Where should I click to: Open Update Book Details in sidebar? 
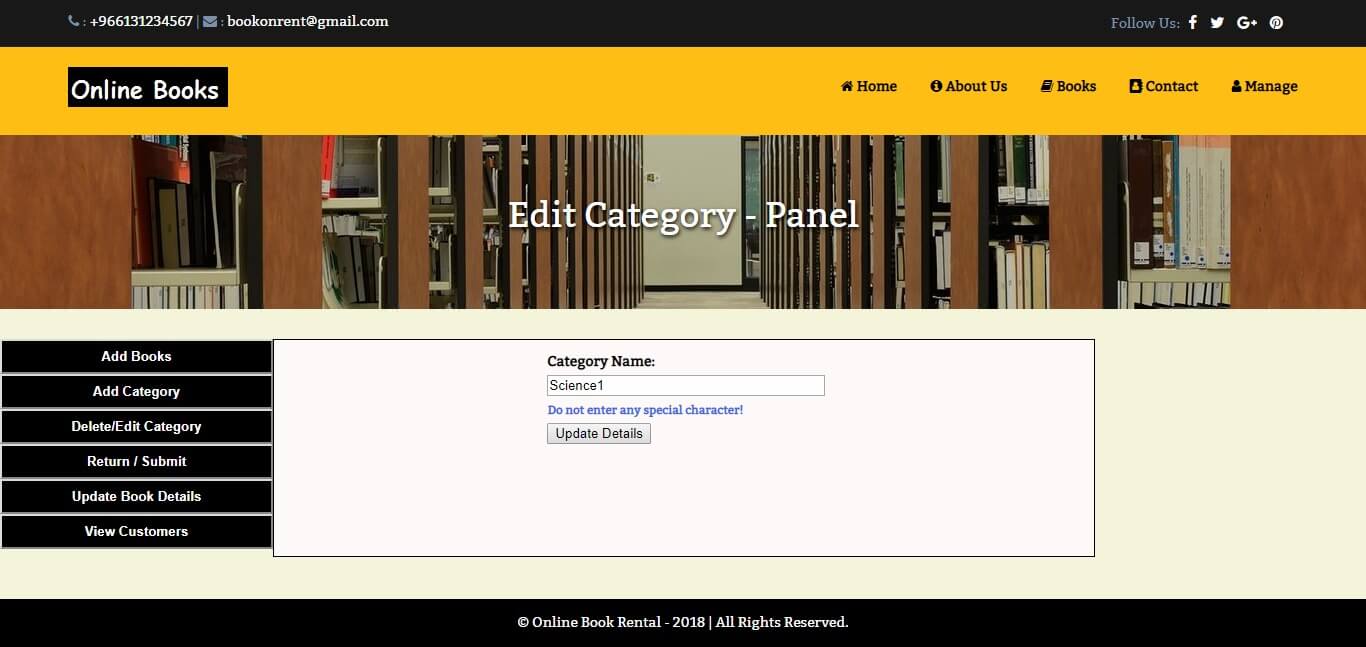pos(136,497)
